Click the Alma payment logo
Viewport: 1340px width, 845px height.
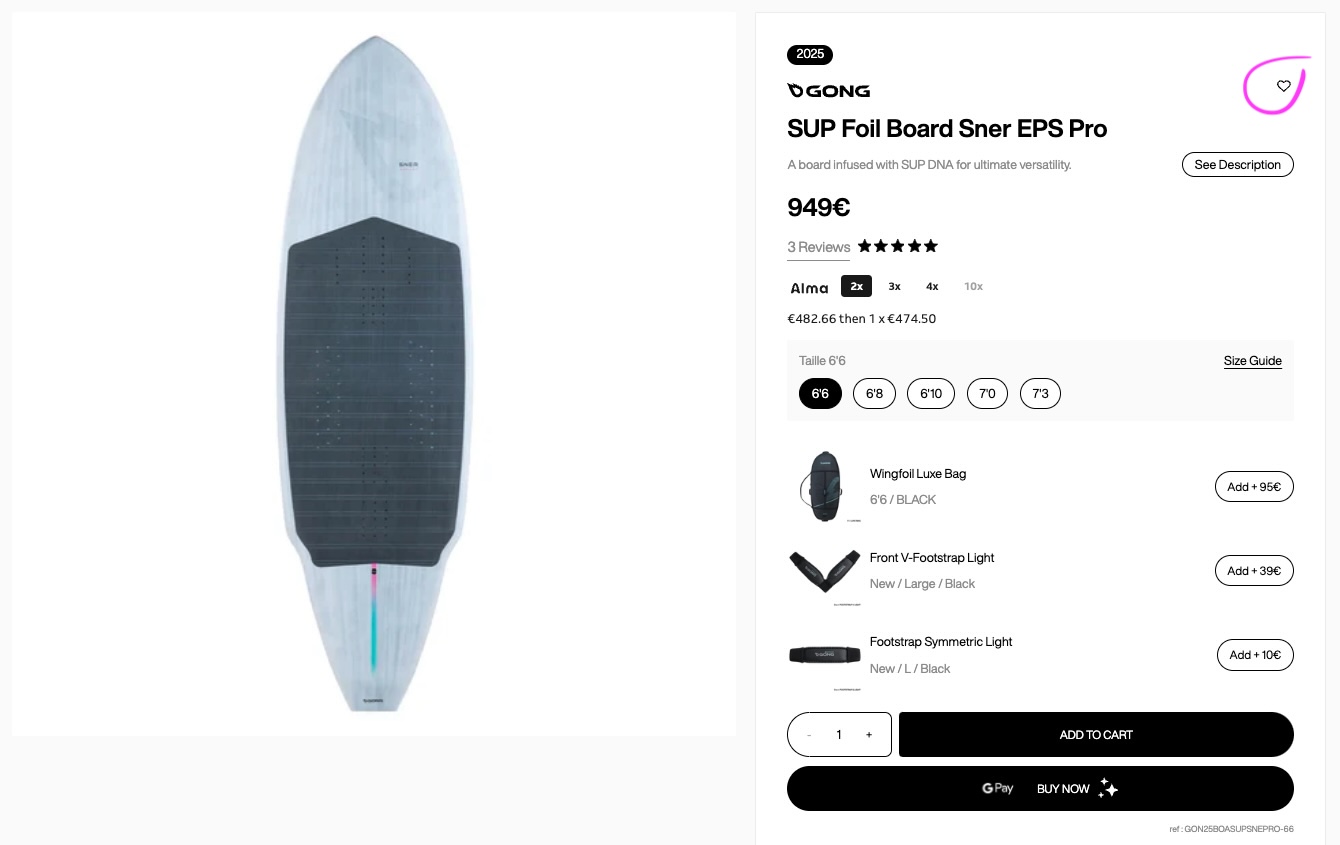pos(809,288)
